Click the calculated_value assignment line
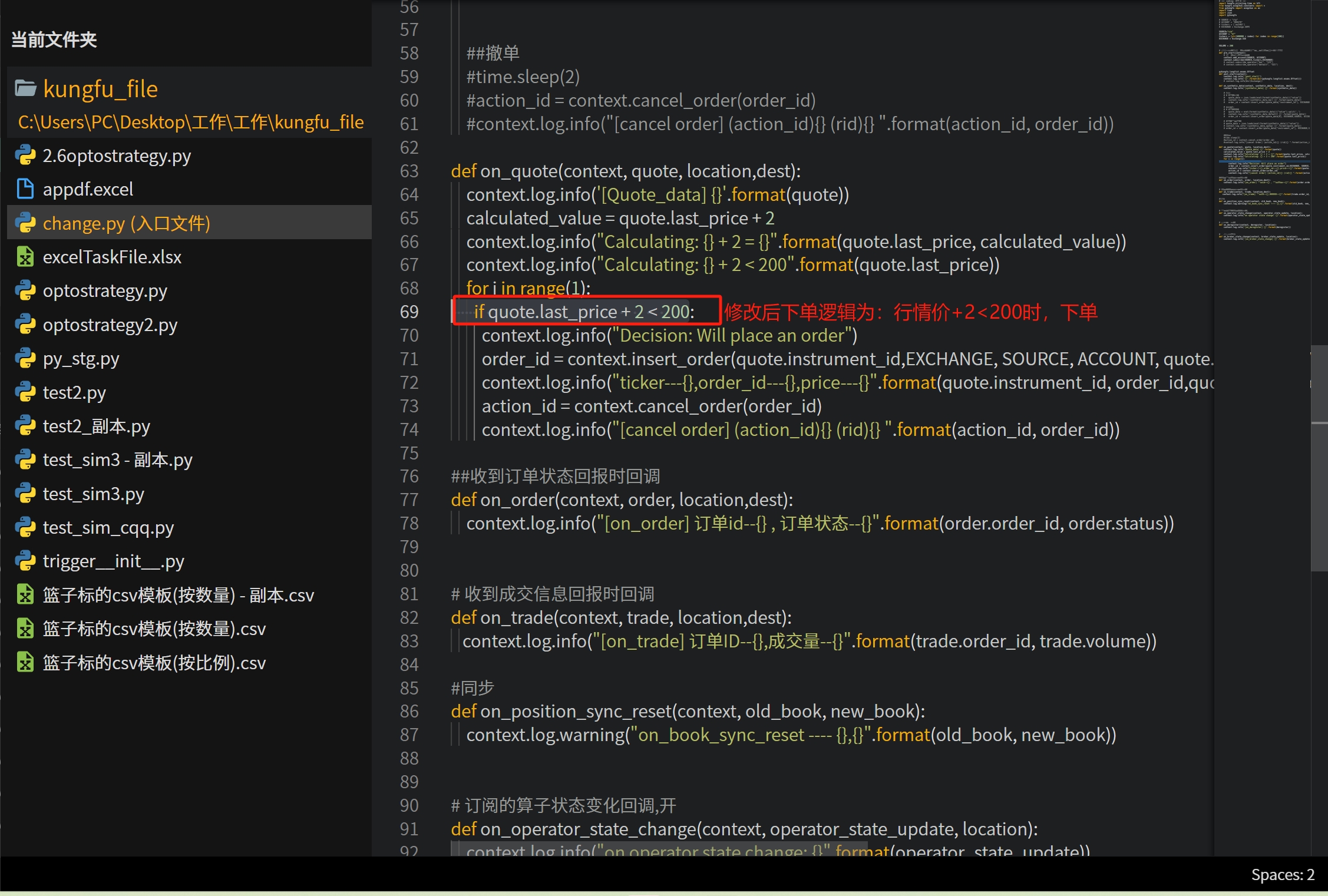1328x896 pixels. (x=620, y=218)
